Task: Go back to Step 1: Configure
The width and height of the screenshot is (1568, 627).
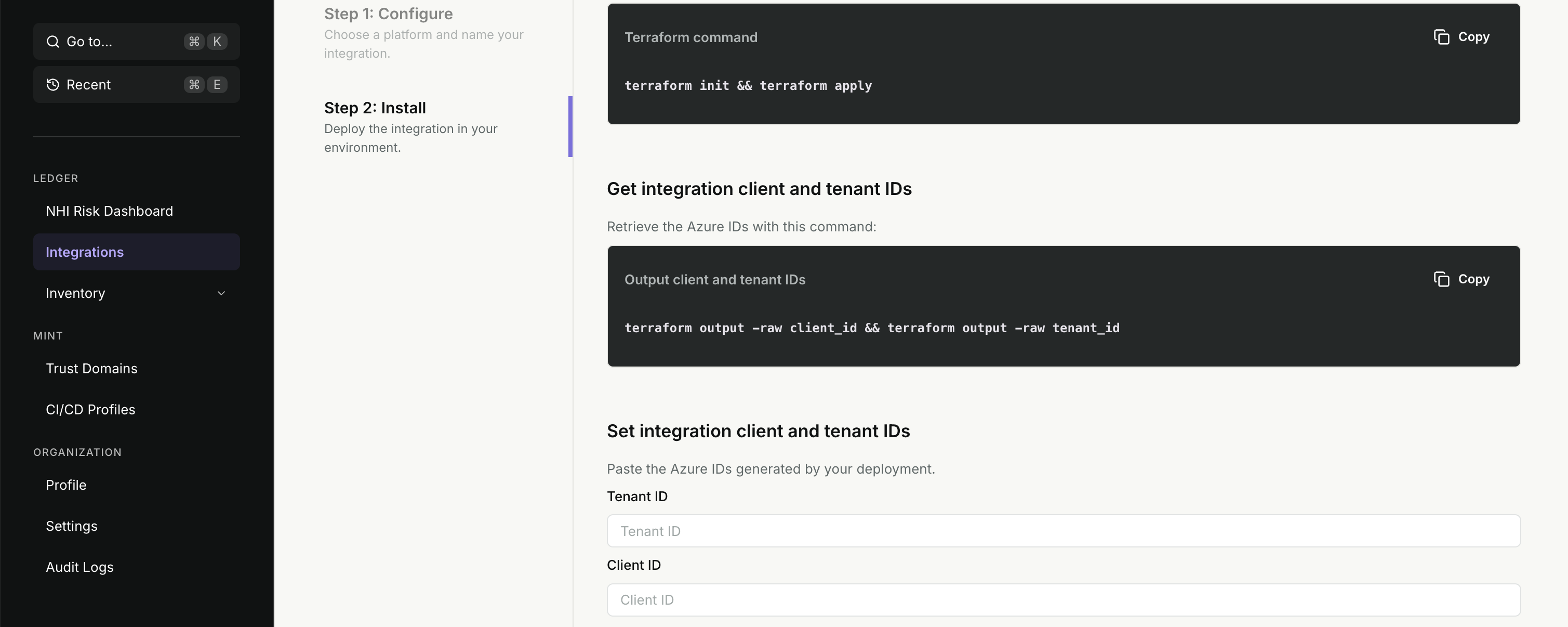Action: 388,14
